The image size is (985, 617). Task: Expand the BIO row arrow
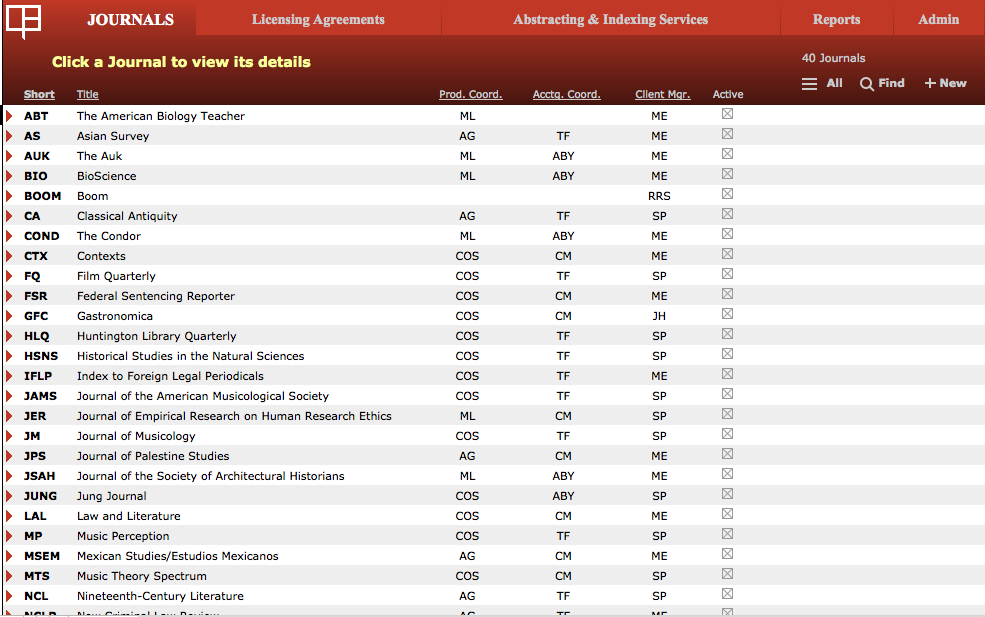coord(9,176)
